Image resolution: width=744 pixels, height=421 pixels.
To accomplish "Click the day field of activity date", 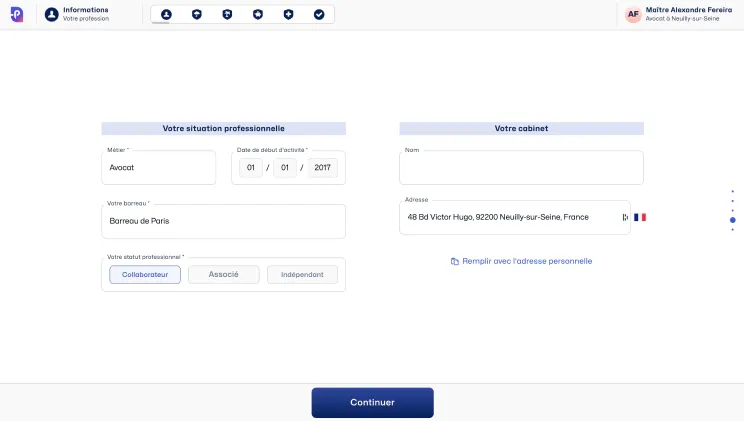I will 251,168.
